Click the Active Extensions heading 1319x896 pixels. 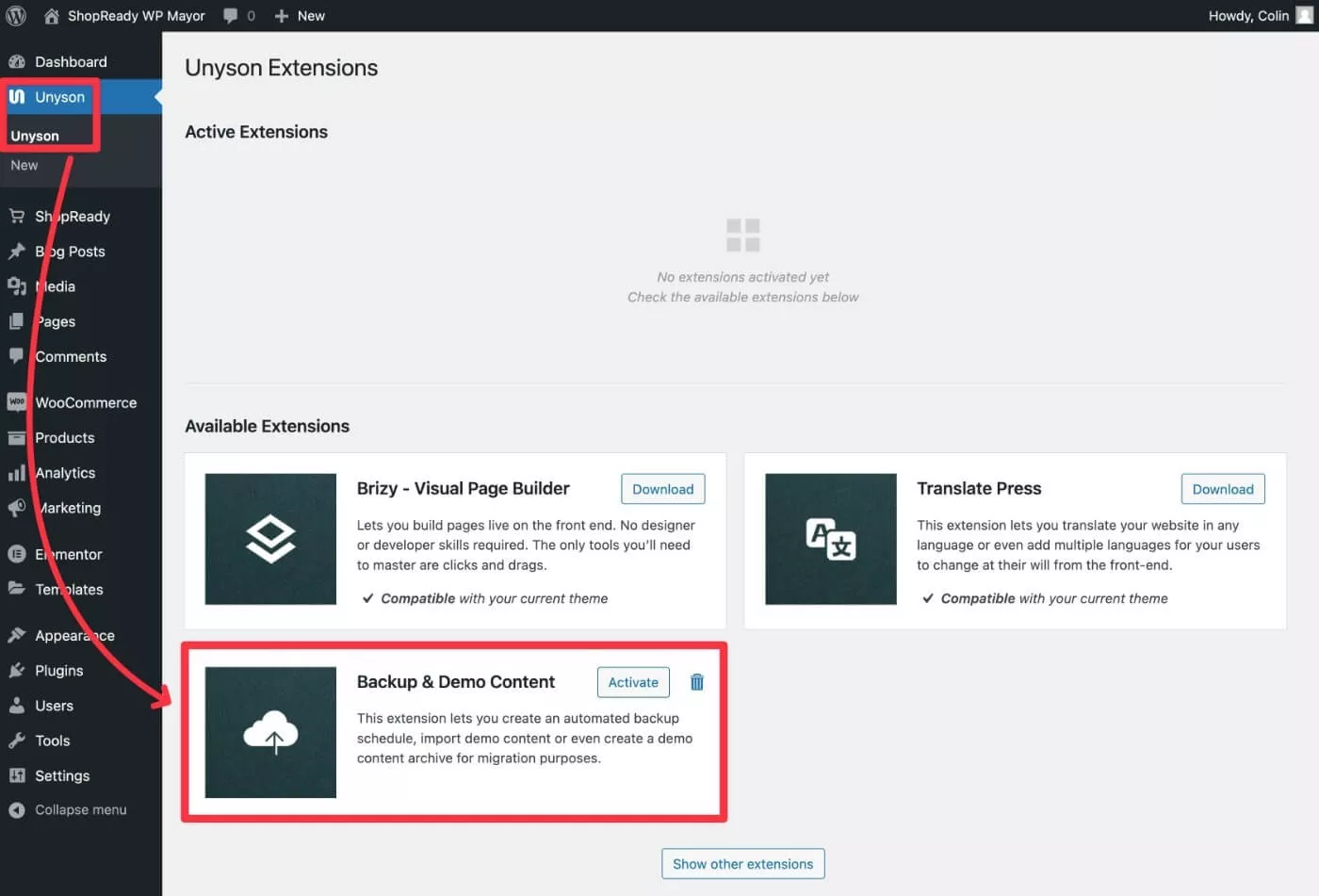tap(256, 132)
